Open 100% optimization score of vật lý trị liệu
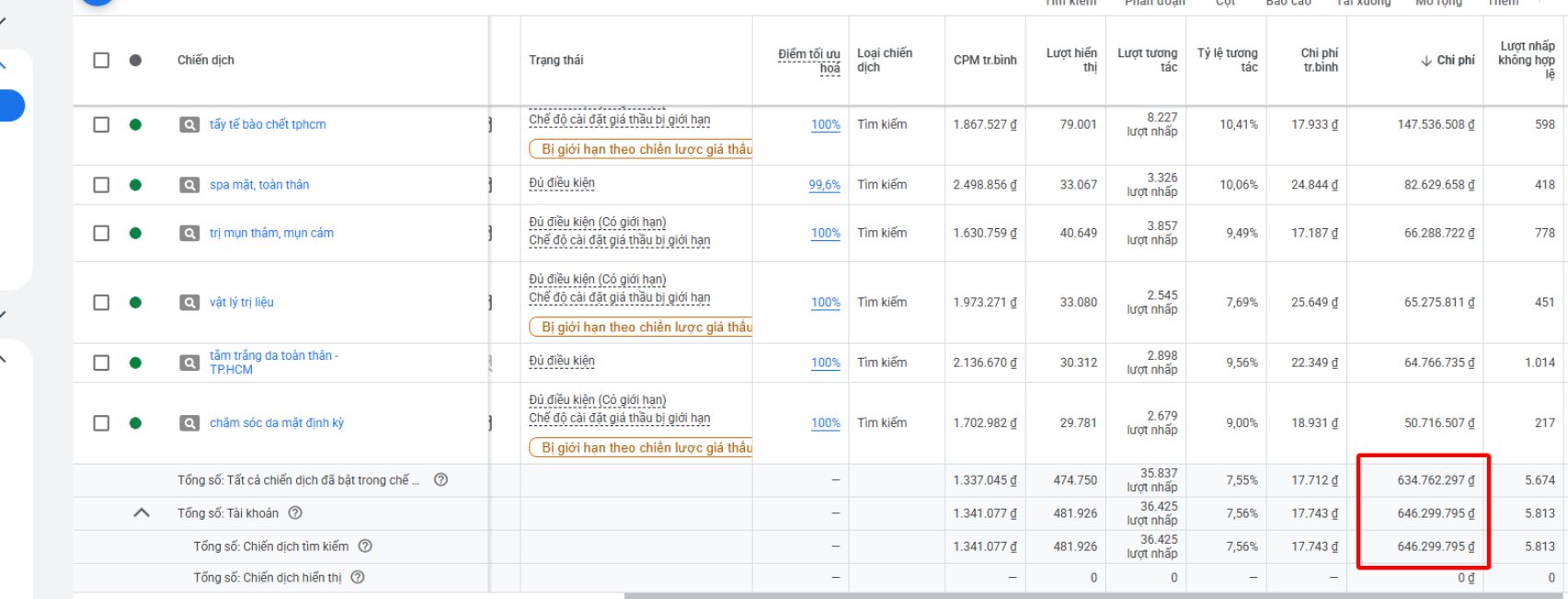This screenshot has width=1568, height=599. click(826, 302)
